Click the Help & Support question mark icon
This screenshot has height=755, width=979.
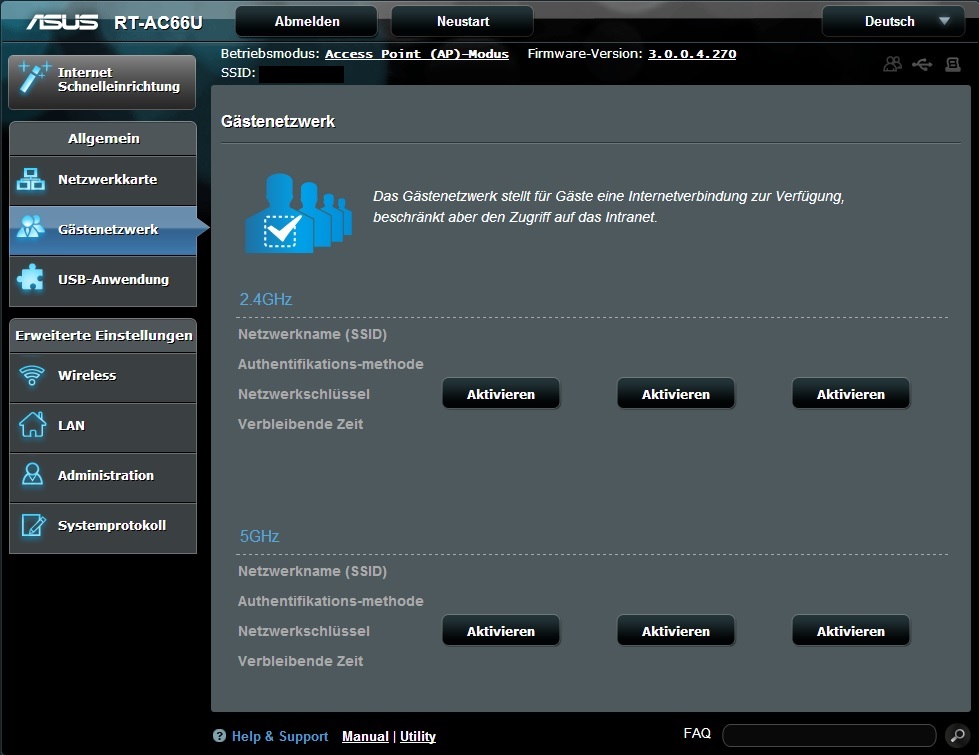(219, 736)
